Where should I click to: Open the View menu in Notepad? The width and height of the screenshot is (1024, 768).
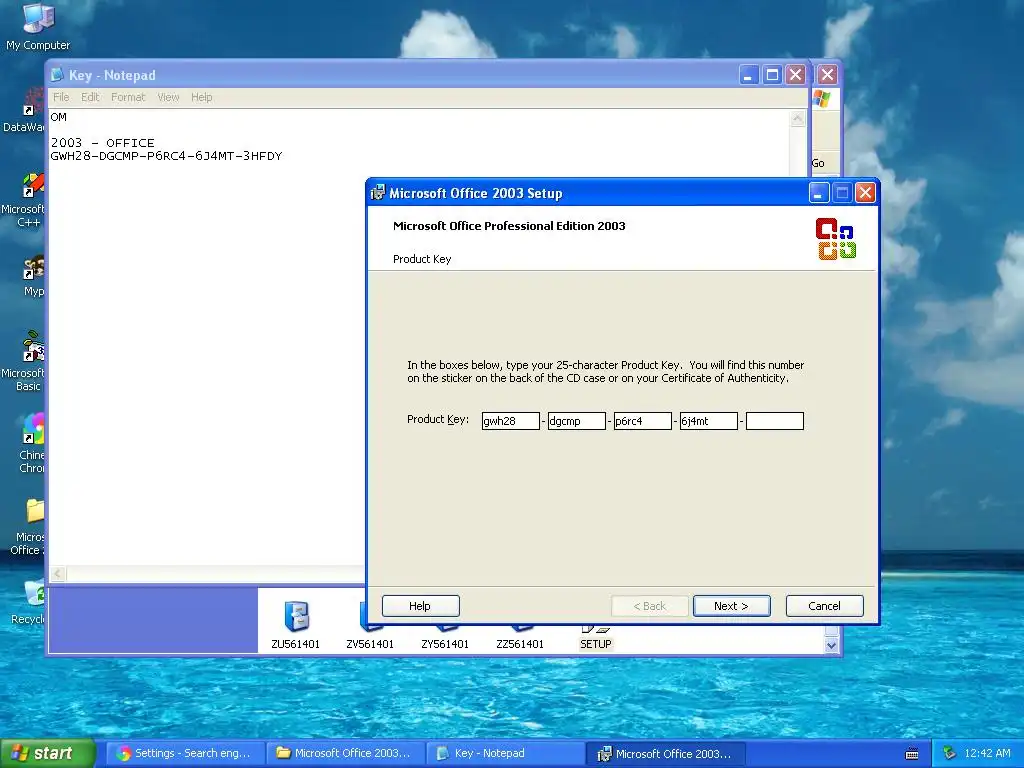point(168,97)
